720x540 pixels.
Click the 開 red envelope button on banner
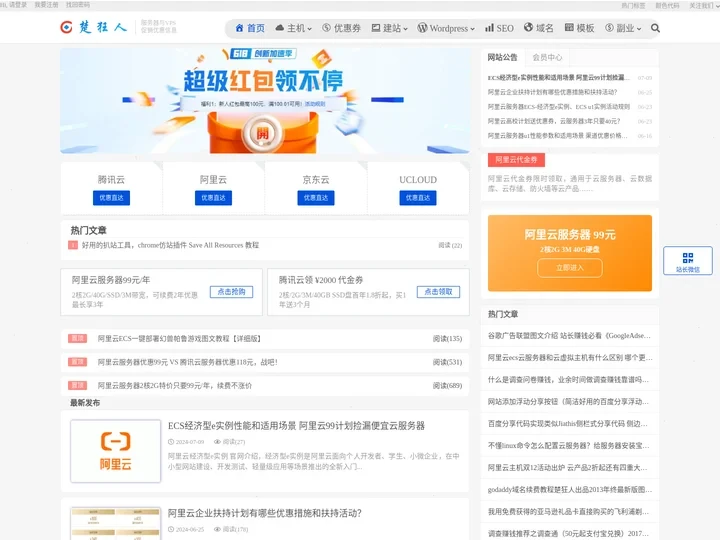(x=262, y=134)
